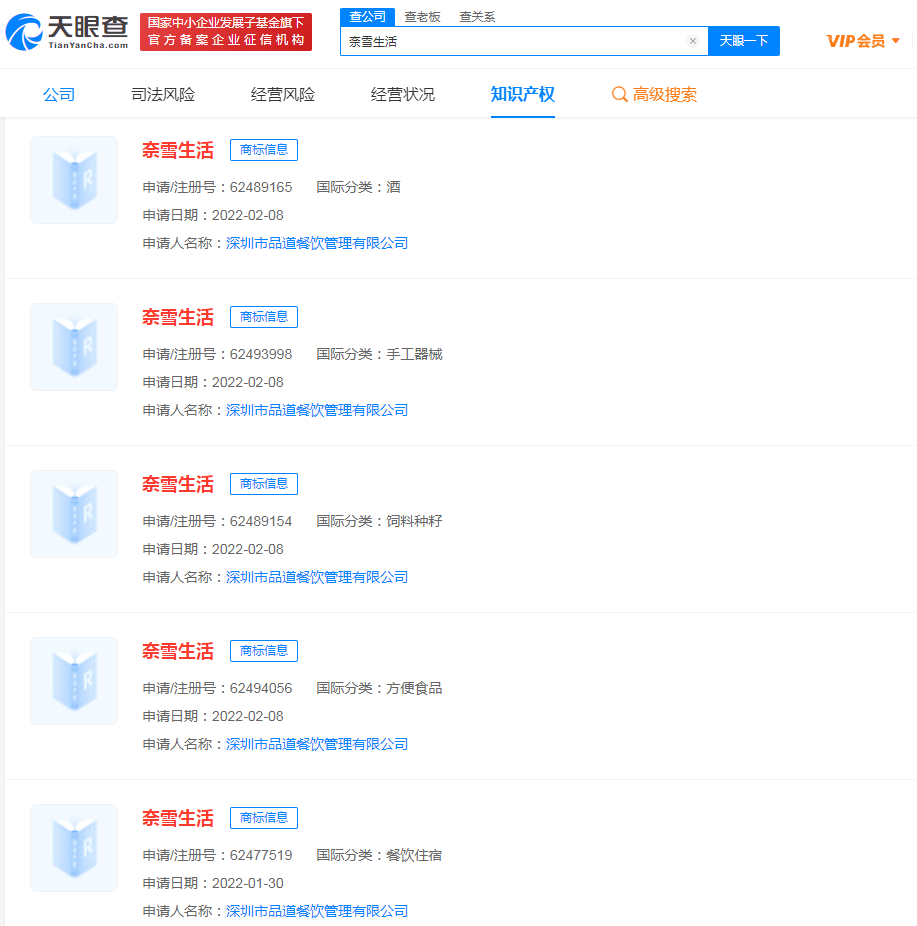Open the trademark thumbnail for 手工器械 entry
The height and width of the screenshot is (926, 917).
point(74,347)
